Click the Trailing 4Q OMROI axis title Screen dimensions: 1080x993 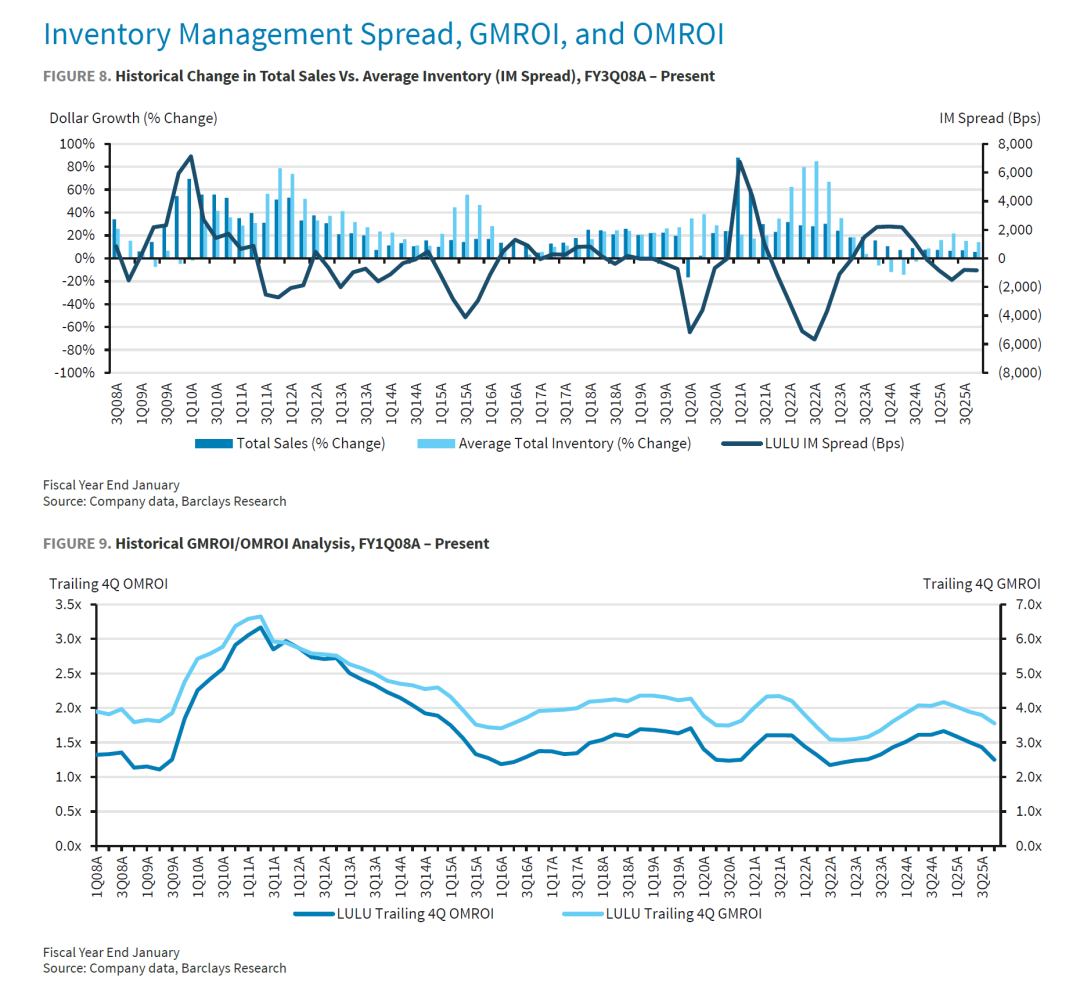tap(108, 583)
